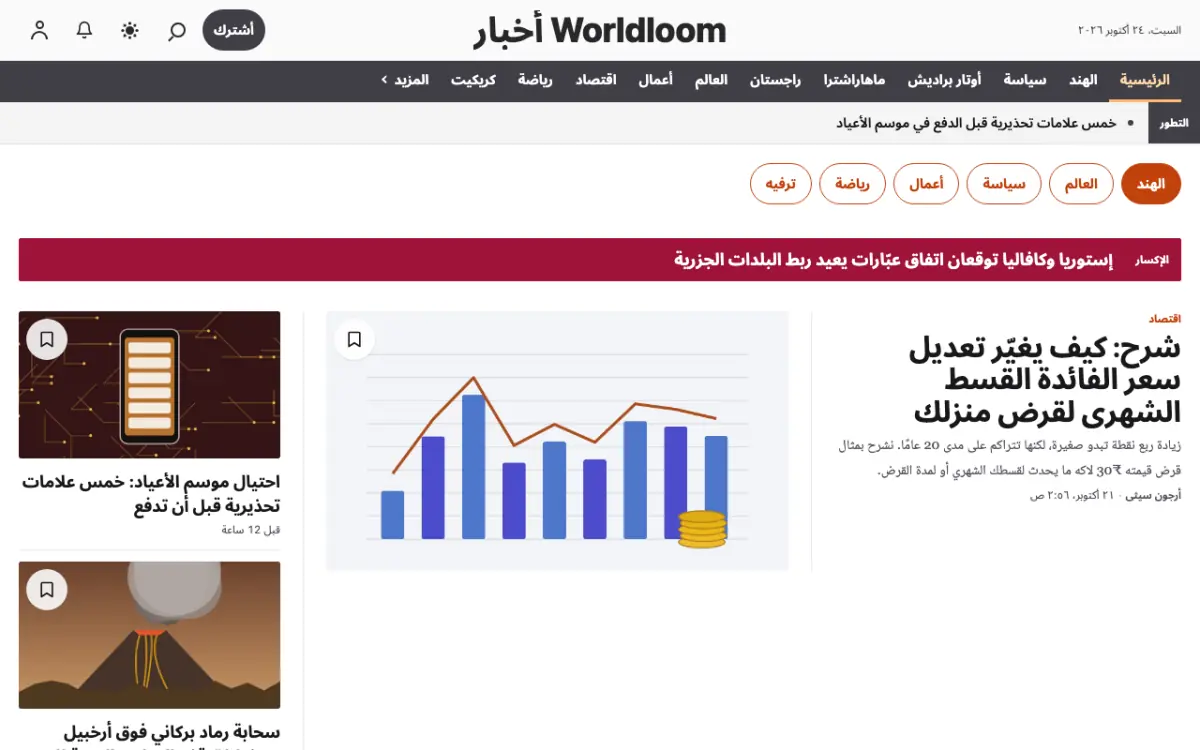The height and width of the screenshot is (750, 1200).
Task: Click author name أرجون سيتي
Action: point(1153,496)
